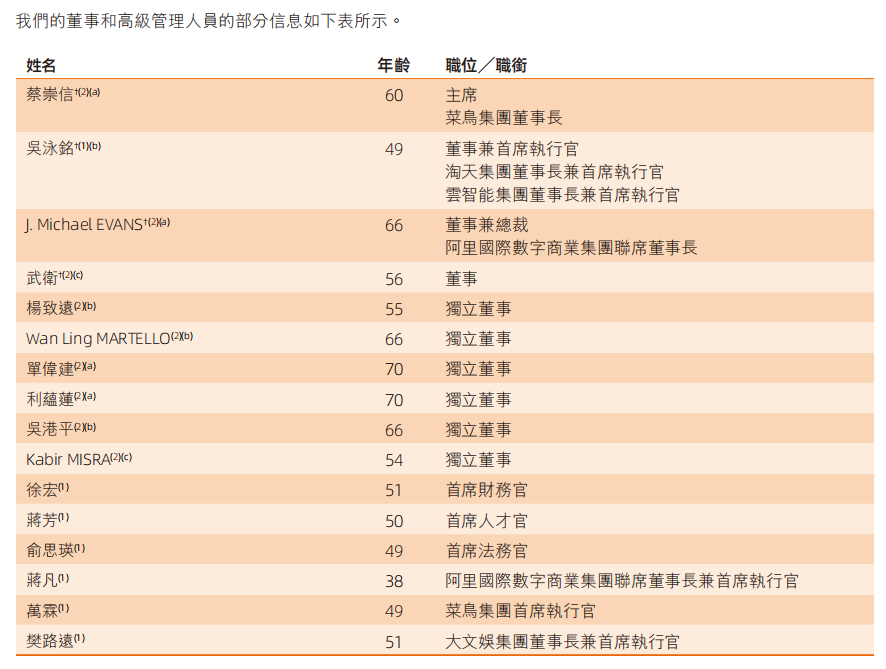The image size is (886, 669).
Task: Click the title 主席
Action: pyautogui.click(x=461, y=95)
